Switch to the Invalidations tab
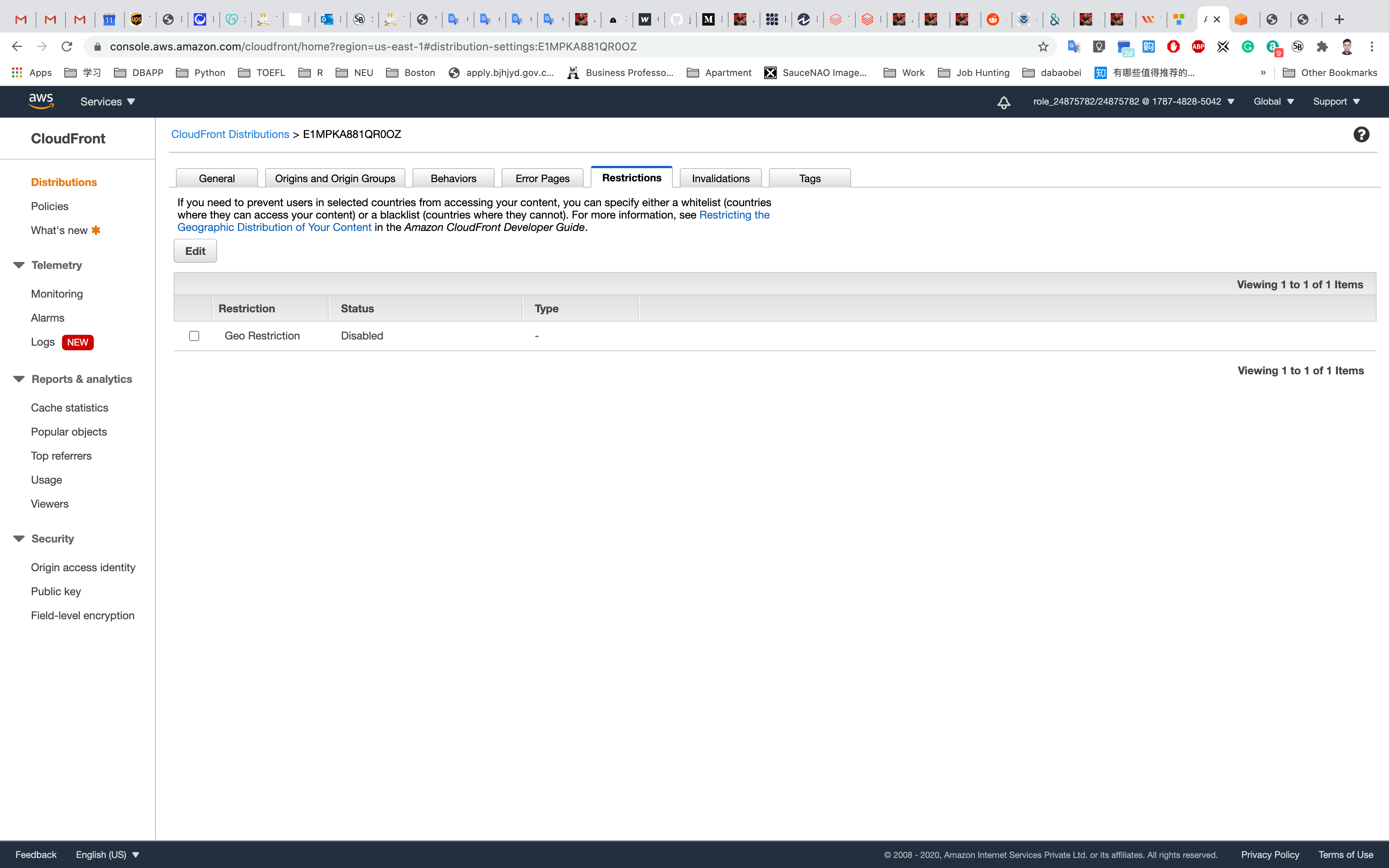 (720, 179)
